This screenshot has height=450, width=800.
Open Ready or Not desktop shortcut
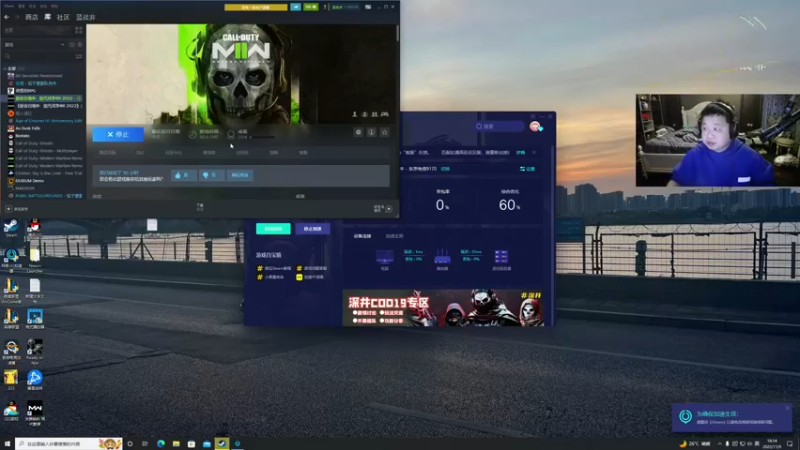[x=34, y=350]
